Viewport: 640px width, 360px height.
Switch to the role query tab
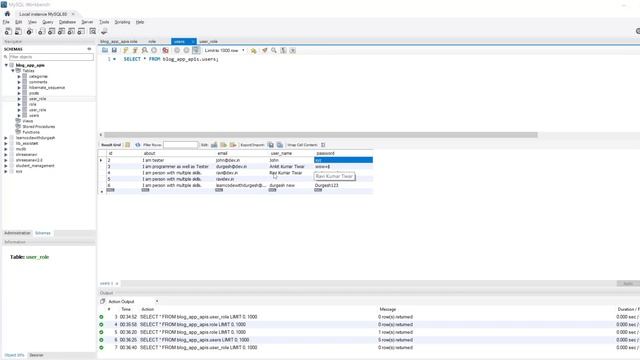(152, 42)
